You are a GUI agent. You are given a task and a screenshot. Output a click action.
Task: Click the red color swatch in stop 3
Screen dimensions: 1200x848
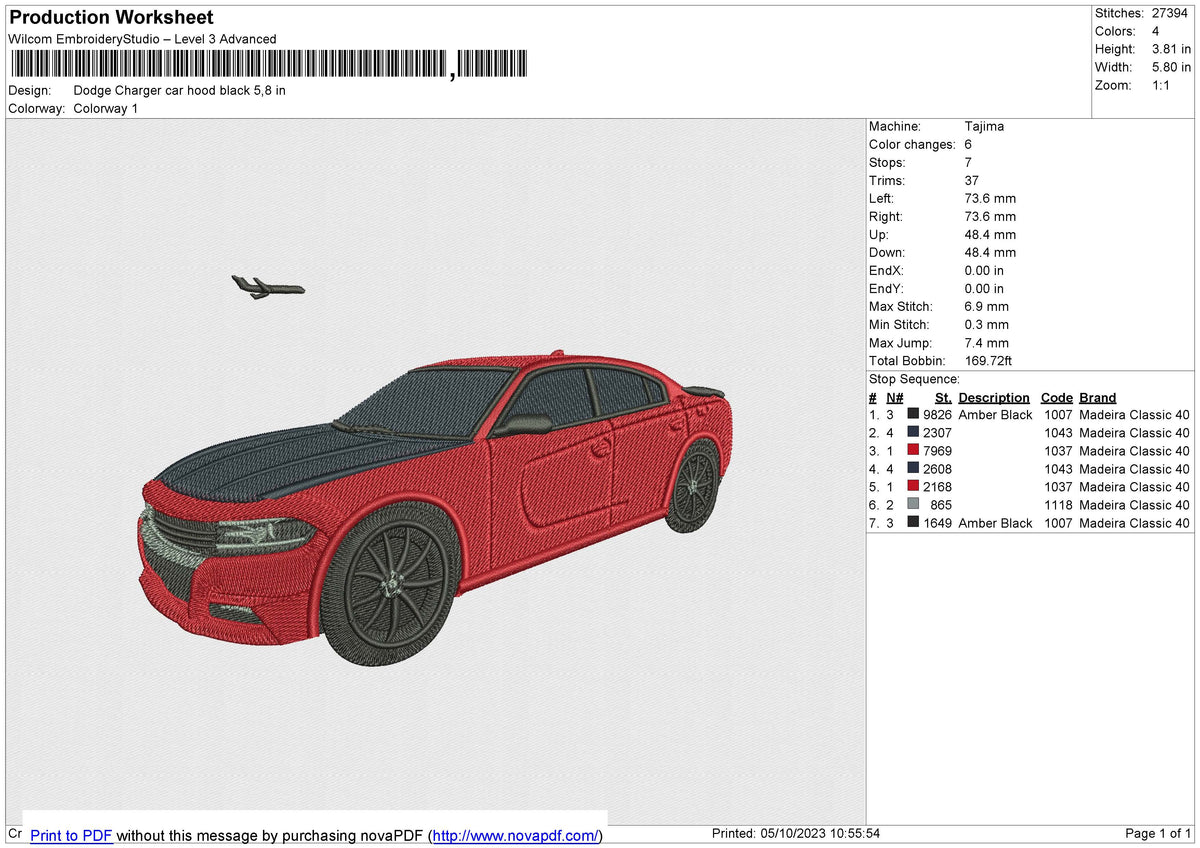coord(913,451)
